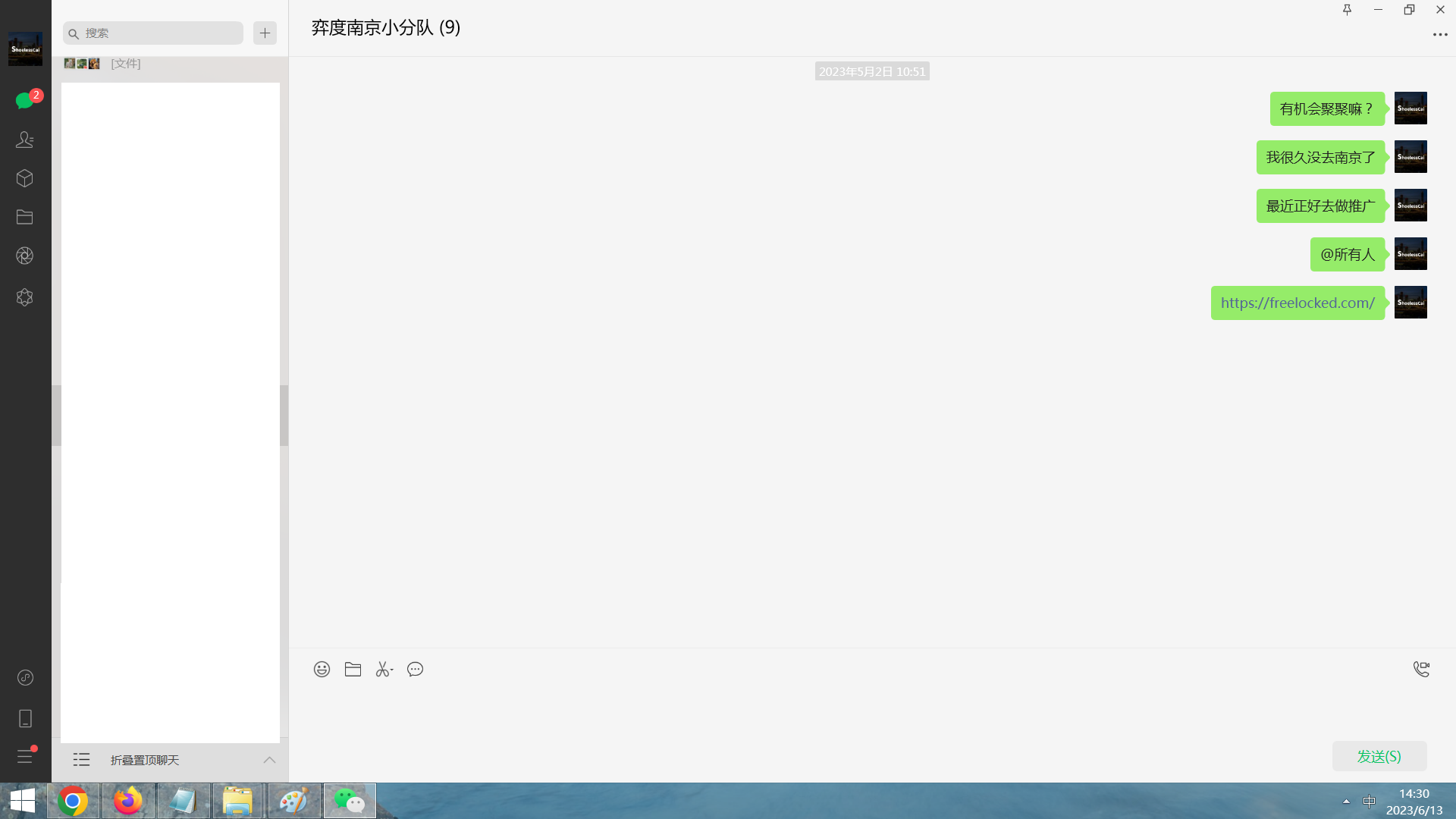Viewport: 1456px width, 819px height.
Task: Open the https://freelocked.com/ link
Action: pos(1298,303)
